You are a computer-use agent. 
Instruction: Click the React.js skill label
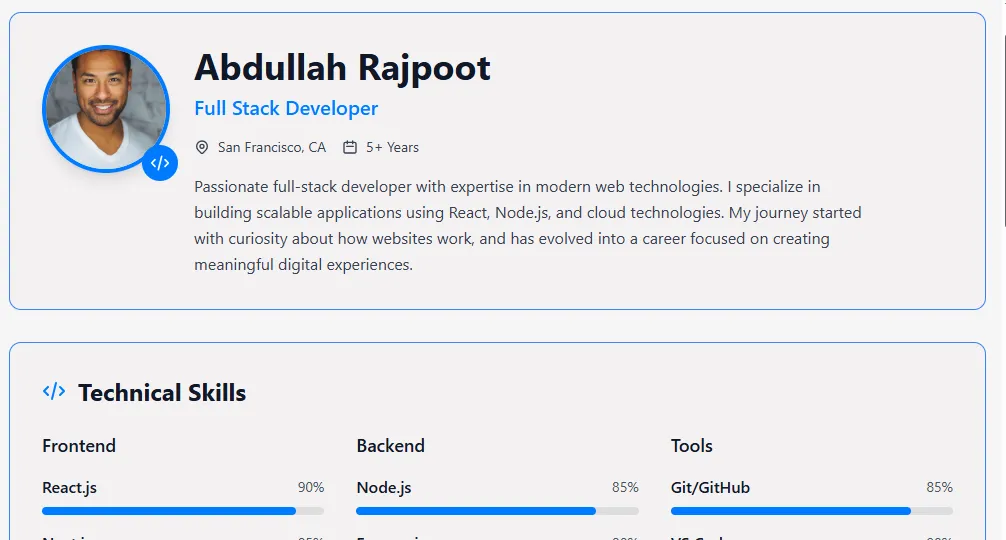(69, 488)
